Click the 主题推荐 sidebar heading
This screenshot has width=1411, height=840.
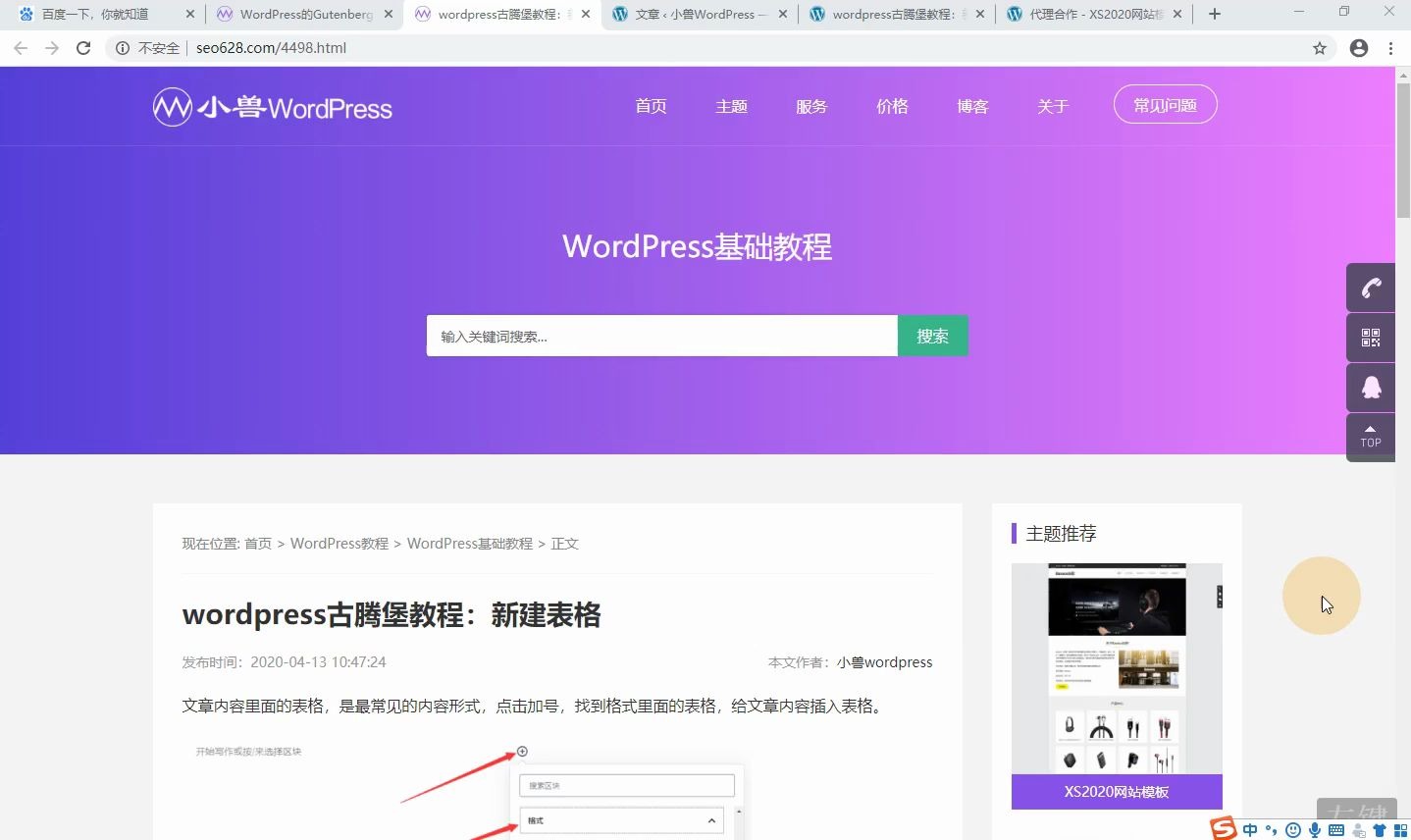coord(1061,534)
